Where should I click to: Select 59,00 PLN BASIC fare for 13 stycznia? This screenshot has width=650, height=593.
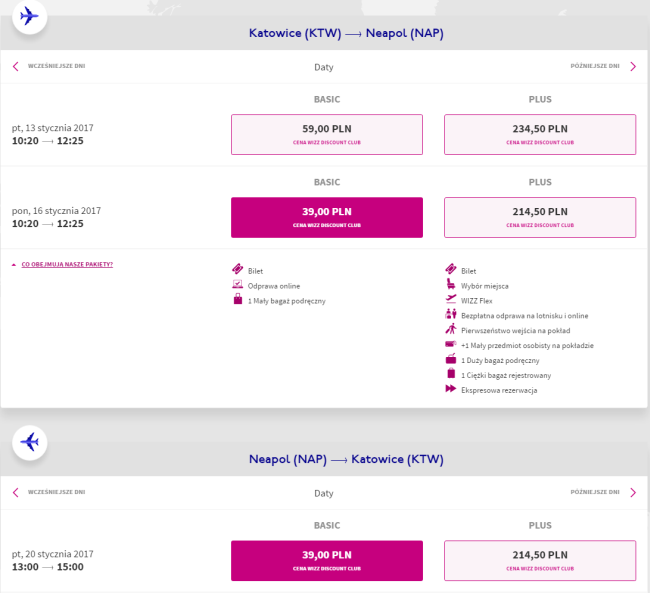pos(327,134)
